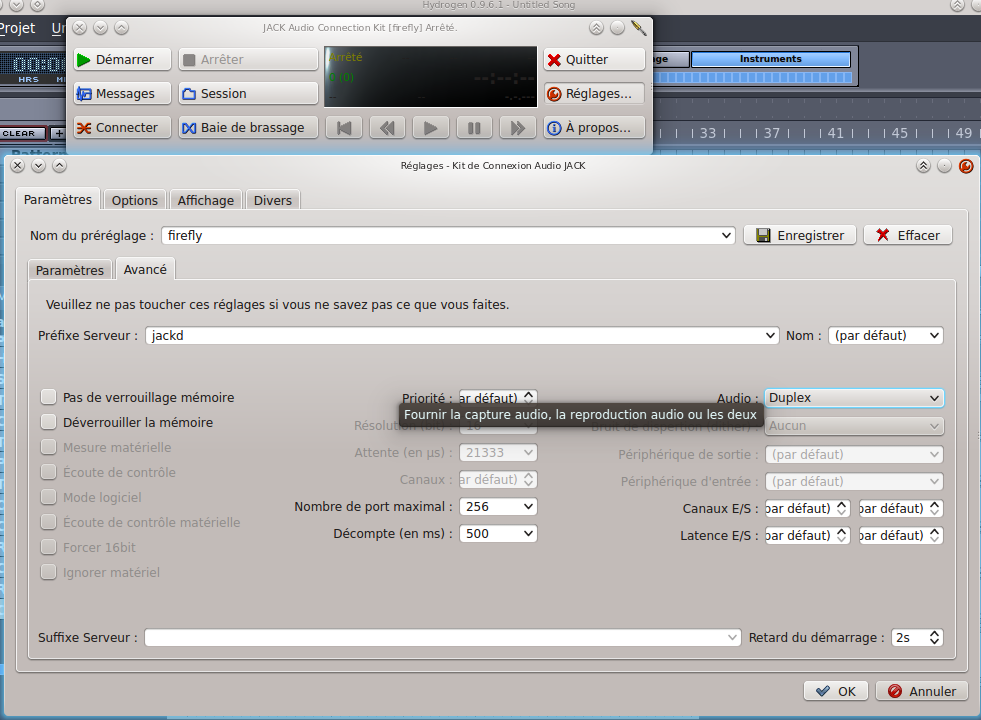This screenshot has width=981, height=720.
Task: Select the inner Paramètres sub-tab
Action: 69,270
